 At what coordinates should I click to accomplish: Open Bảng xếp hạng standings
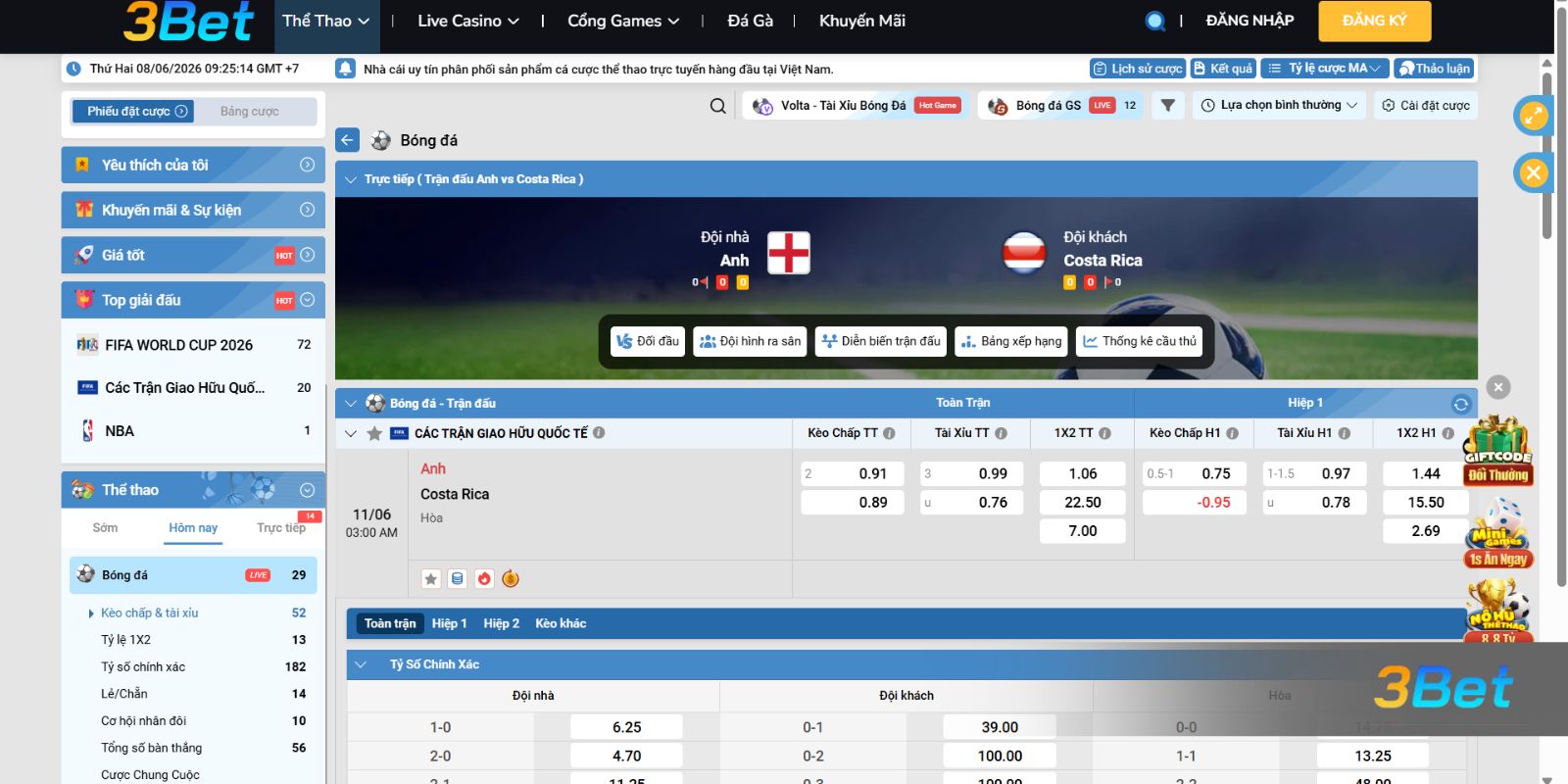point(1011,341)
